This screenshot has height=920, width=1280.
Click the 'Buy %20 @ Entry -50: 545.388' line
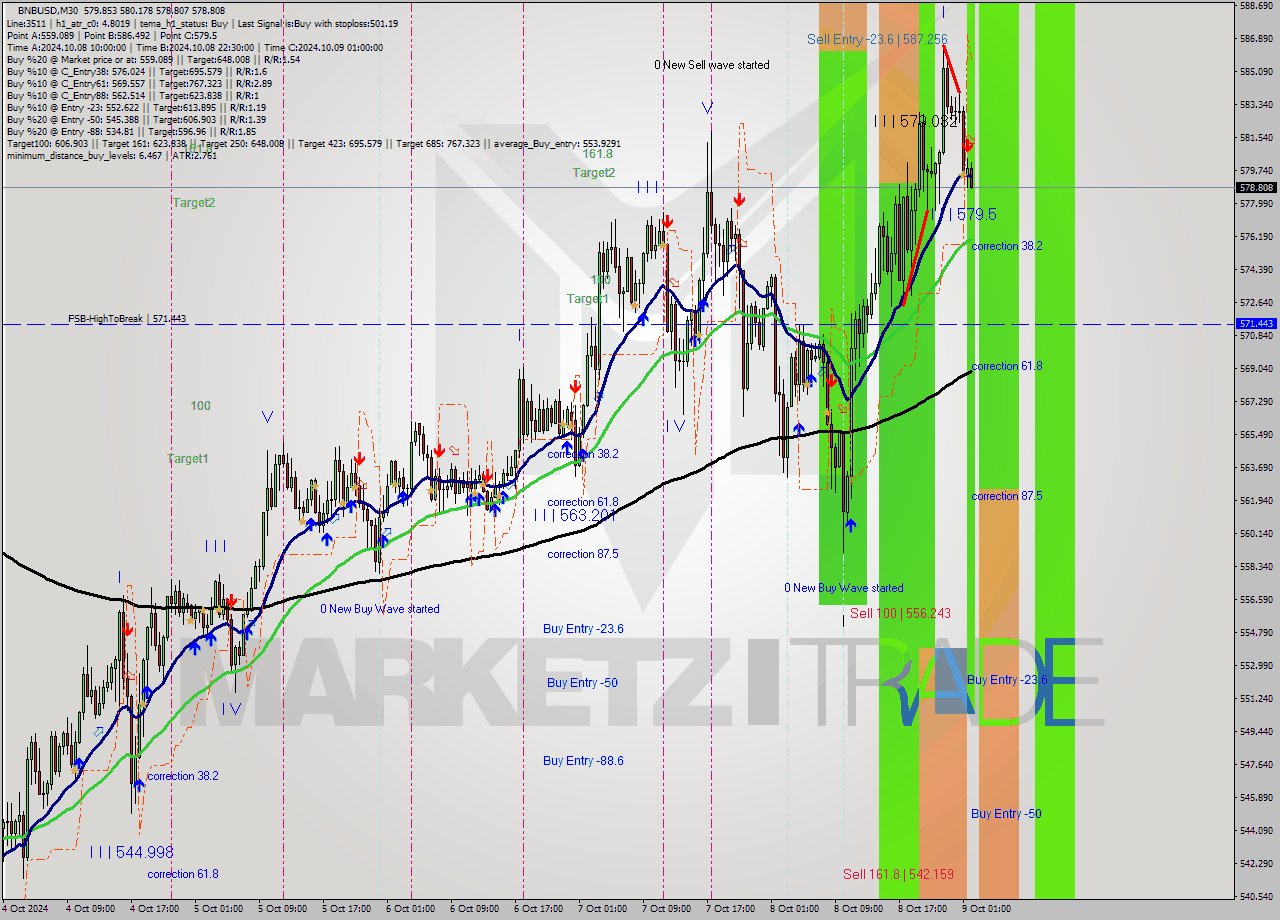(136, 119)
